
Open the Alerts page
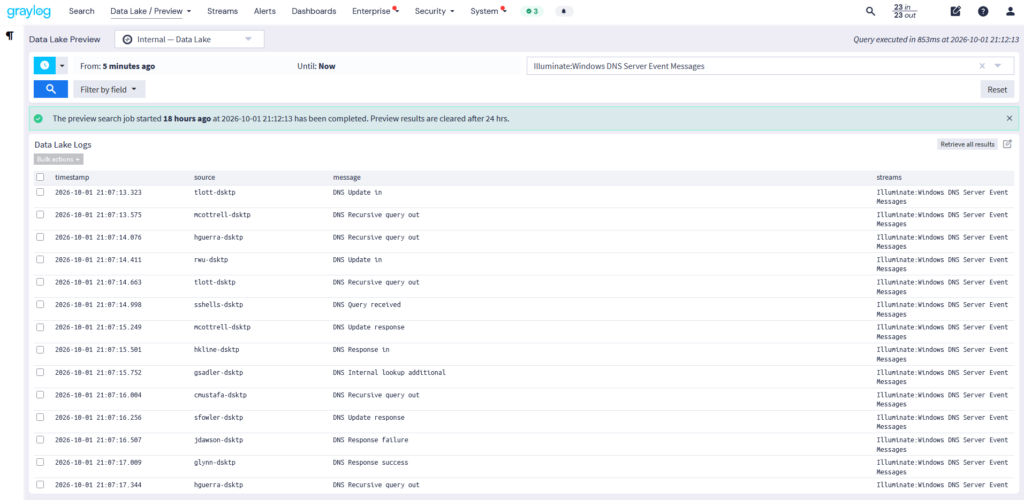[265, 11]
